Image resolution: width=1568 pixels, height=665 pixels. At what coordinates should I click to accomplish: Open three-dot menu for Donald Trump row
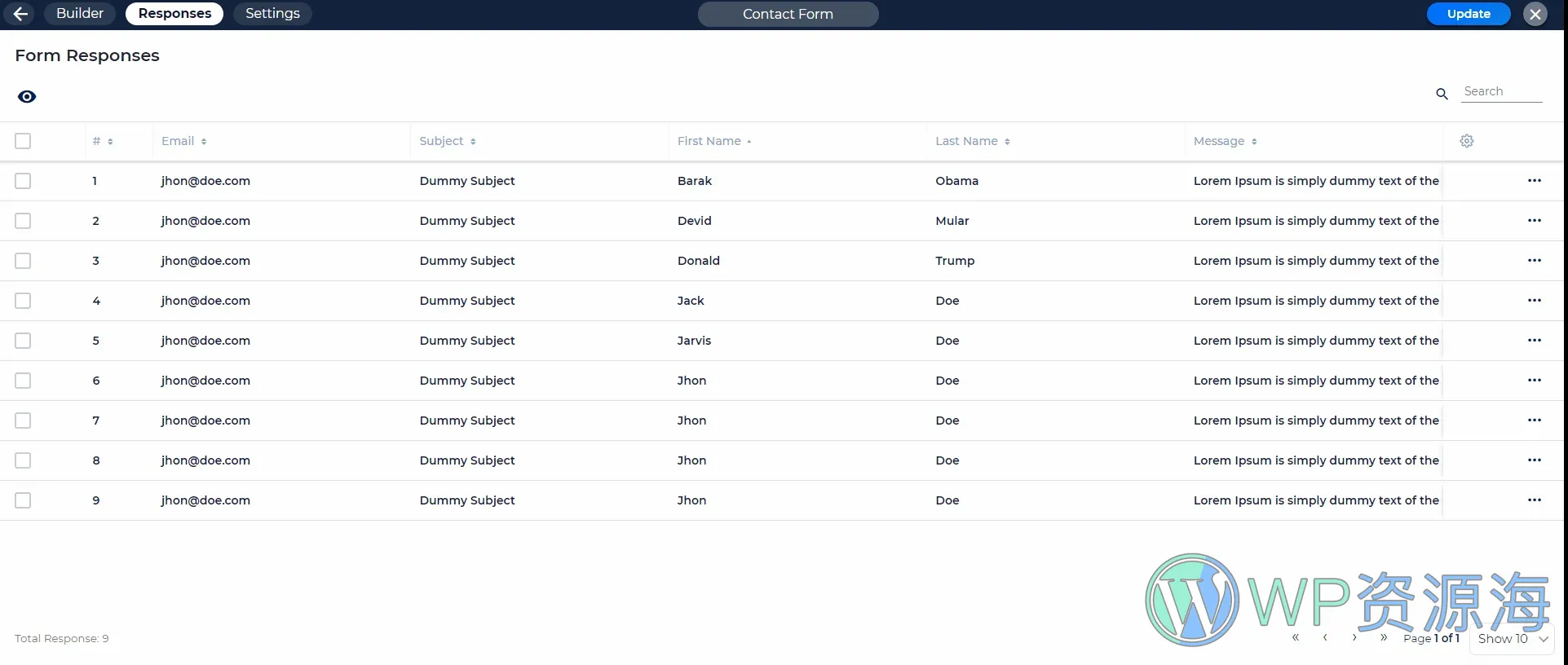point(1534,261)
